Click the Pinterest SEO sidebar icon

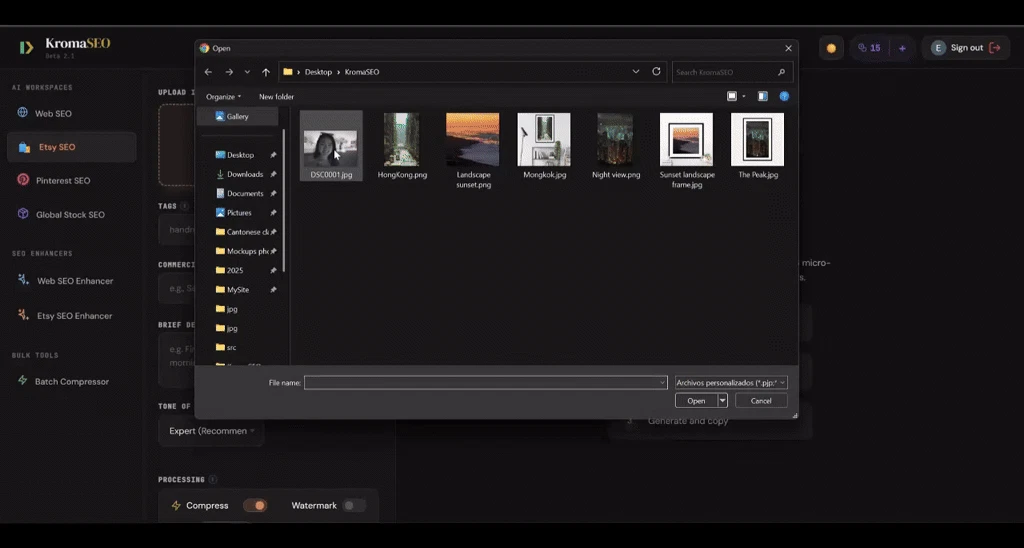click(x=24, y=180)
